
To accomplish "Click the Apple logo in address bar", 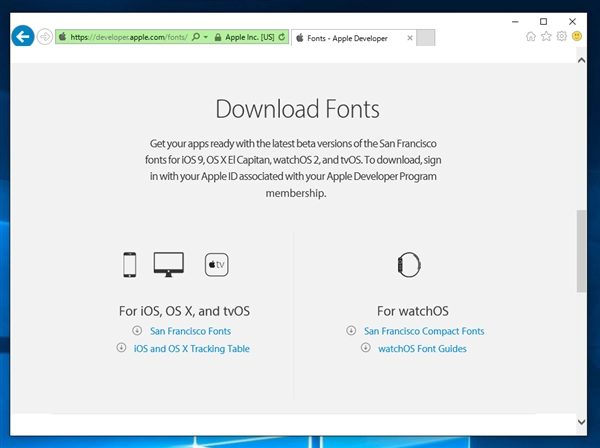I will (x=62, y=37).
